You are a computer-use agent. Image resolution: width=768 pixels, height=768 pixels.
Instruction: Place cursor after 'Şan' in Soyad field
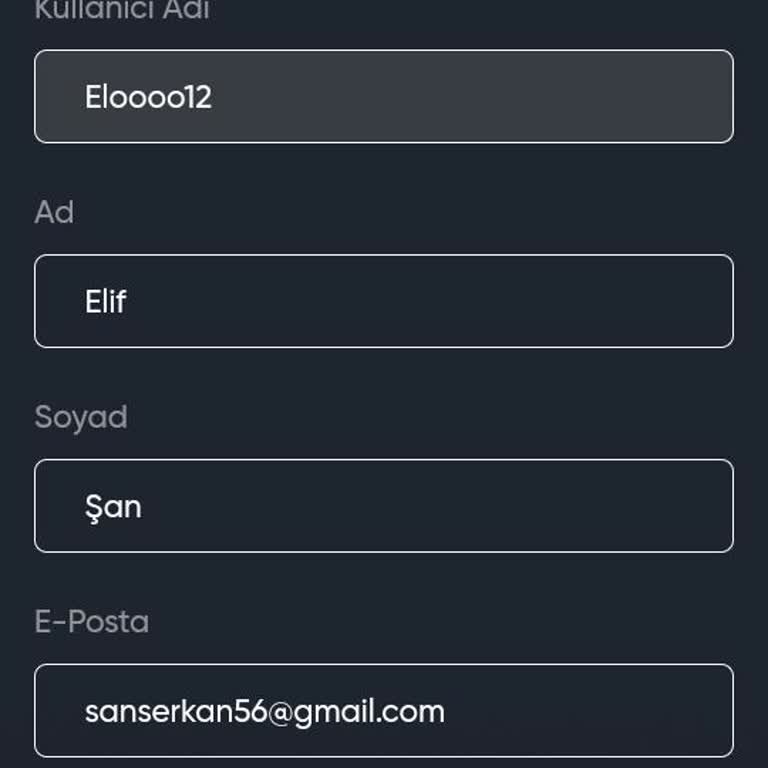(144, 506)
